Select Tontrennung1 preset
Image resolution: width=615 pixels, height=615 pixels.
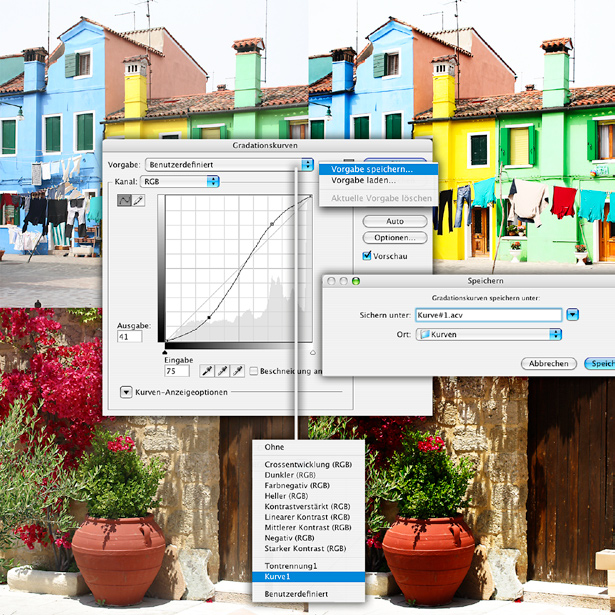[308, 566]
